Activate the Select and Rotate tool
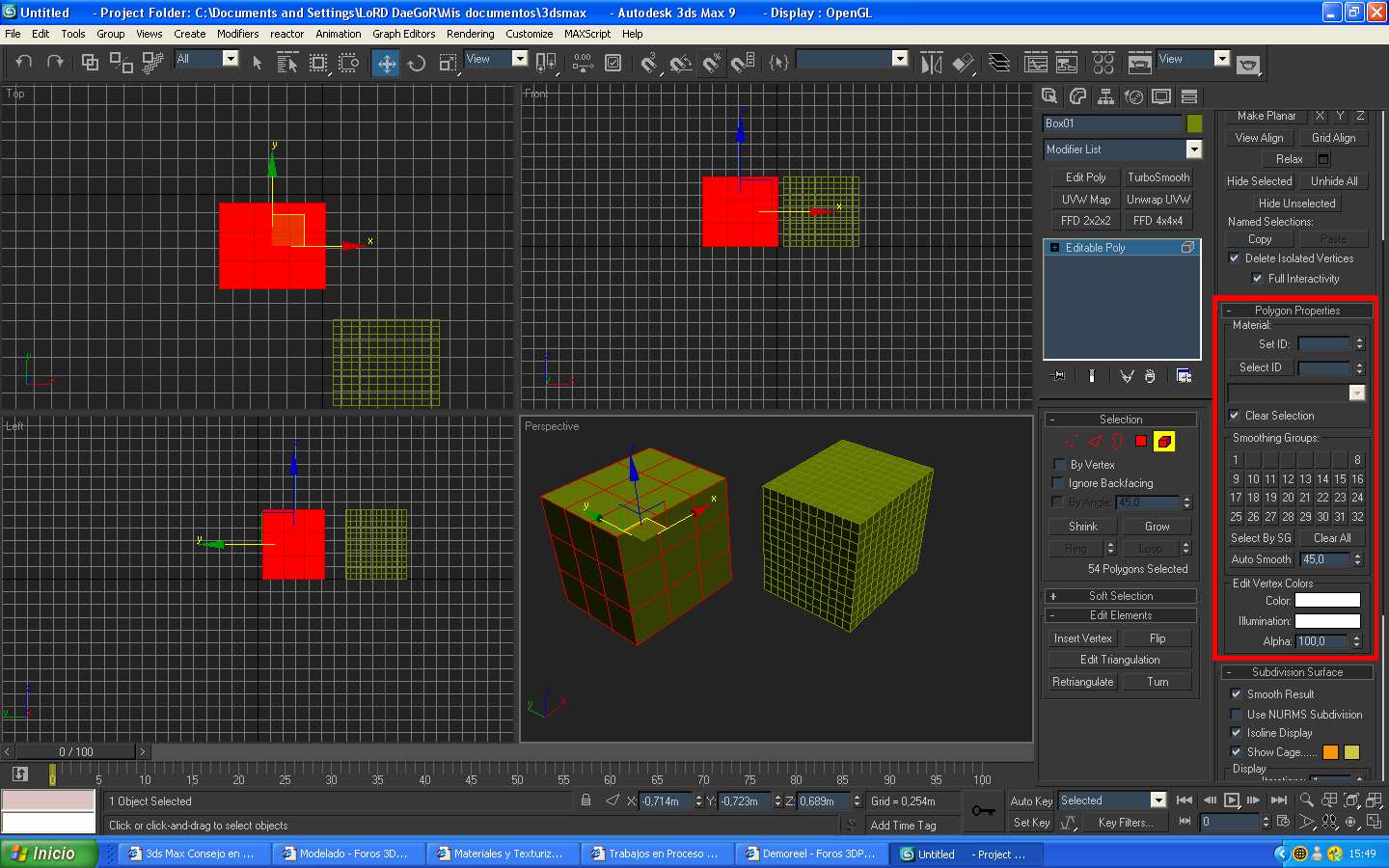The height and width of the screenshot is (868, 1389). pos(417,63)
